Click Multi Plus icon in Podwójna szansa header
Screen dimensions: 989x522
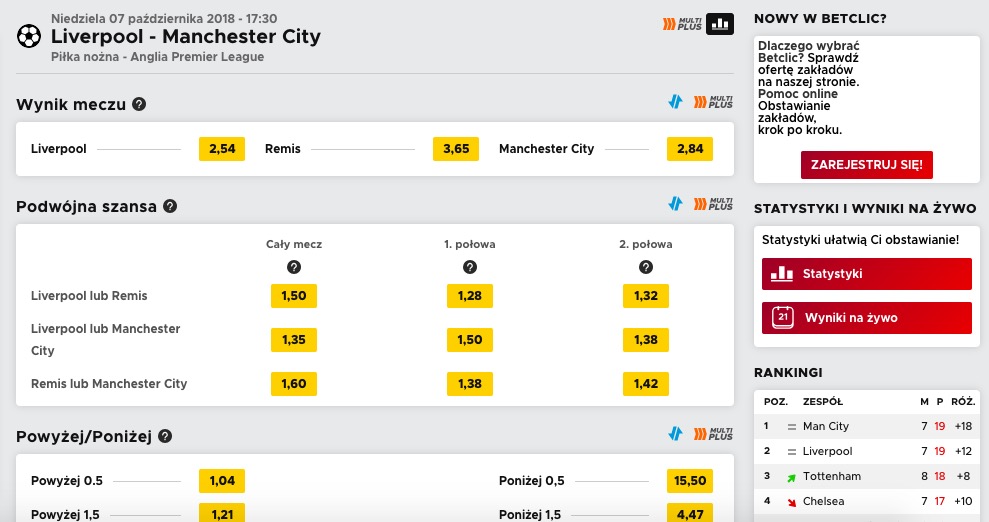tap(713, 204)
